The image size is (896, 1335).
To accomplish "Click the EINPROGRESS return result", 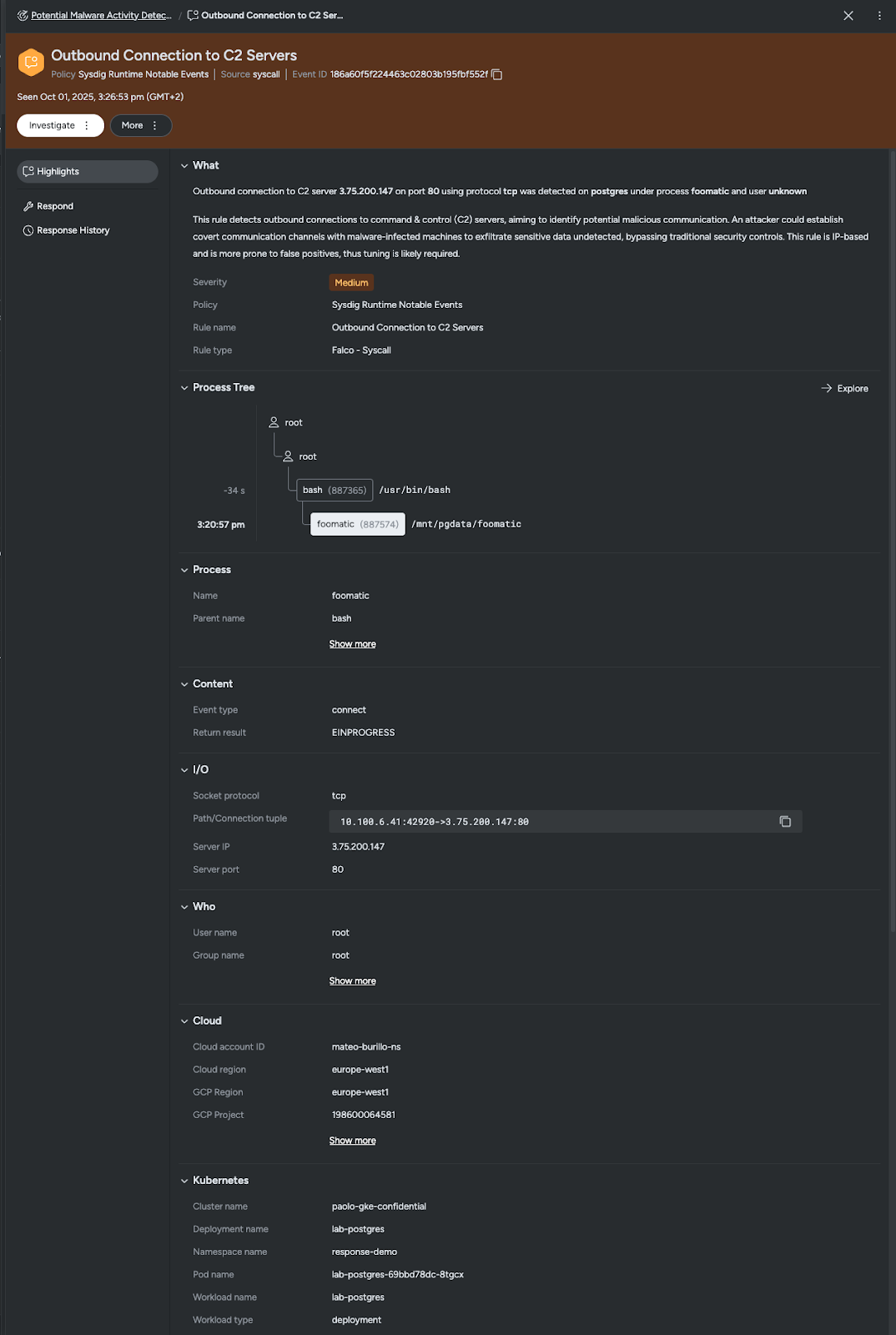I will tap(364, 733).
